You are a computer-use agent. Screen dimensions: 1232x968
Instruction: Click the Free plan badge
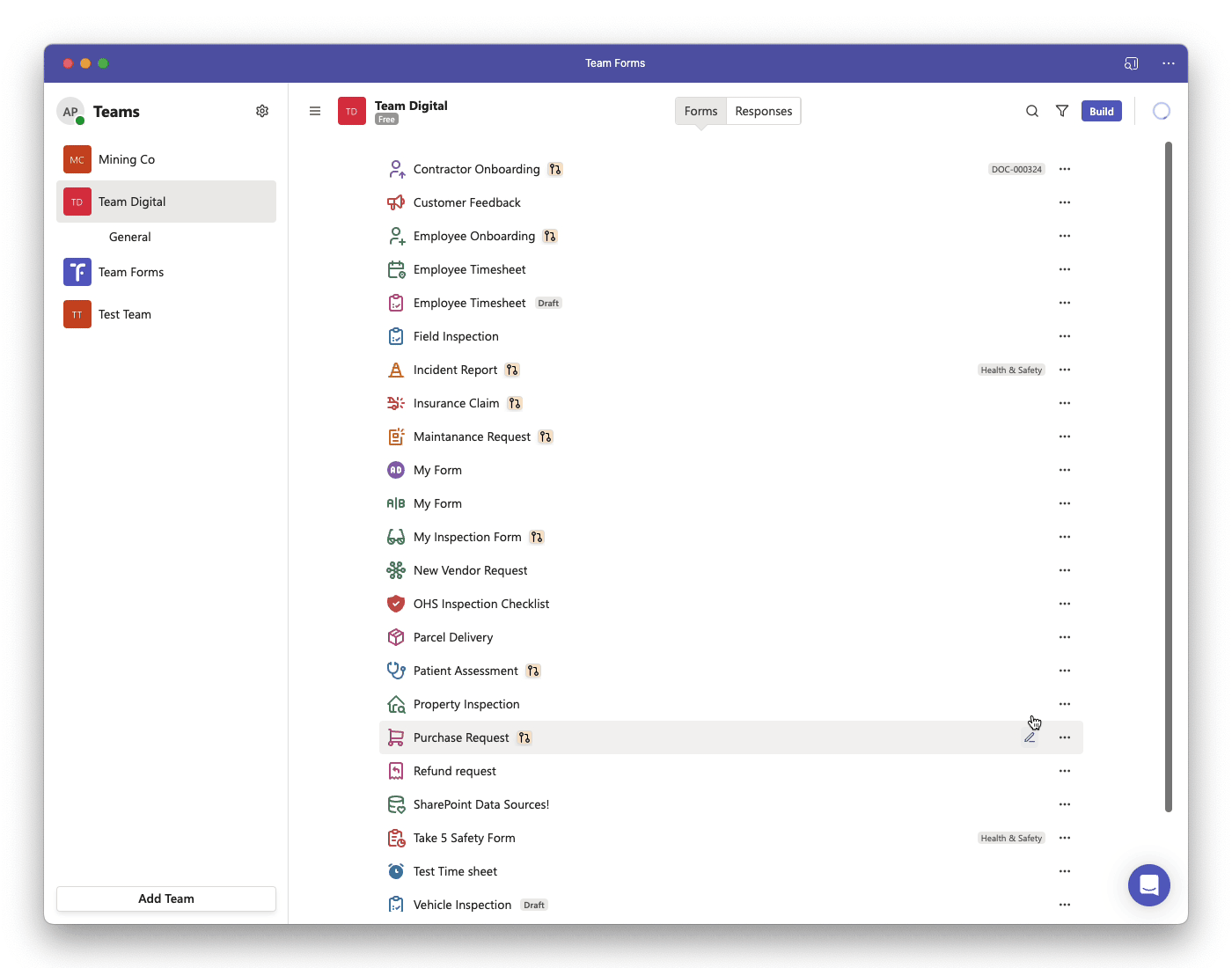pyautogui.click(x=386, y=120)
